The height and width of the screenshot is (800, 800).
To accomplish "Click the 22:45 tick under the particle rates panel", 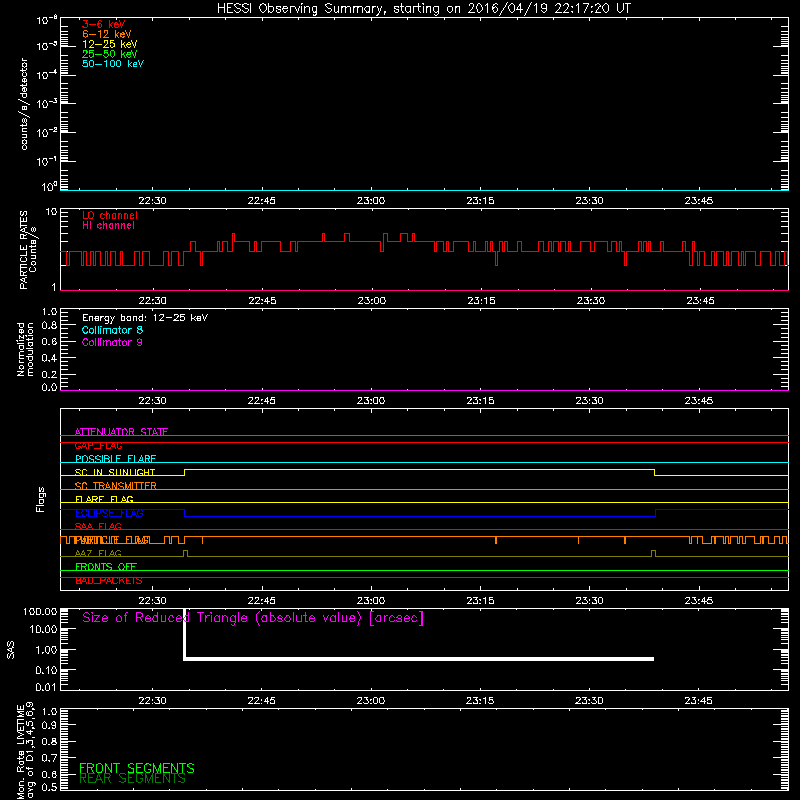I will tap(262, 301).
